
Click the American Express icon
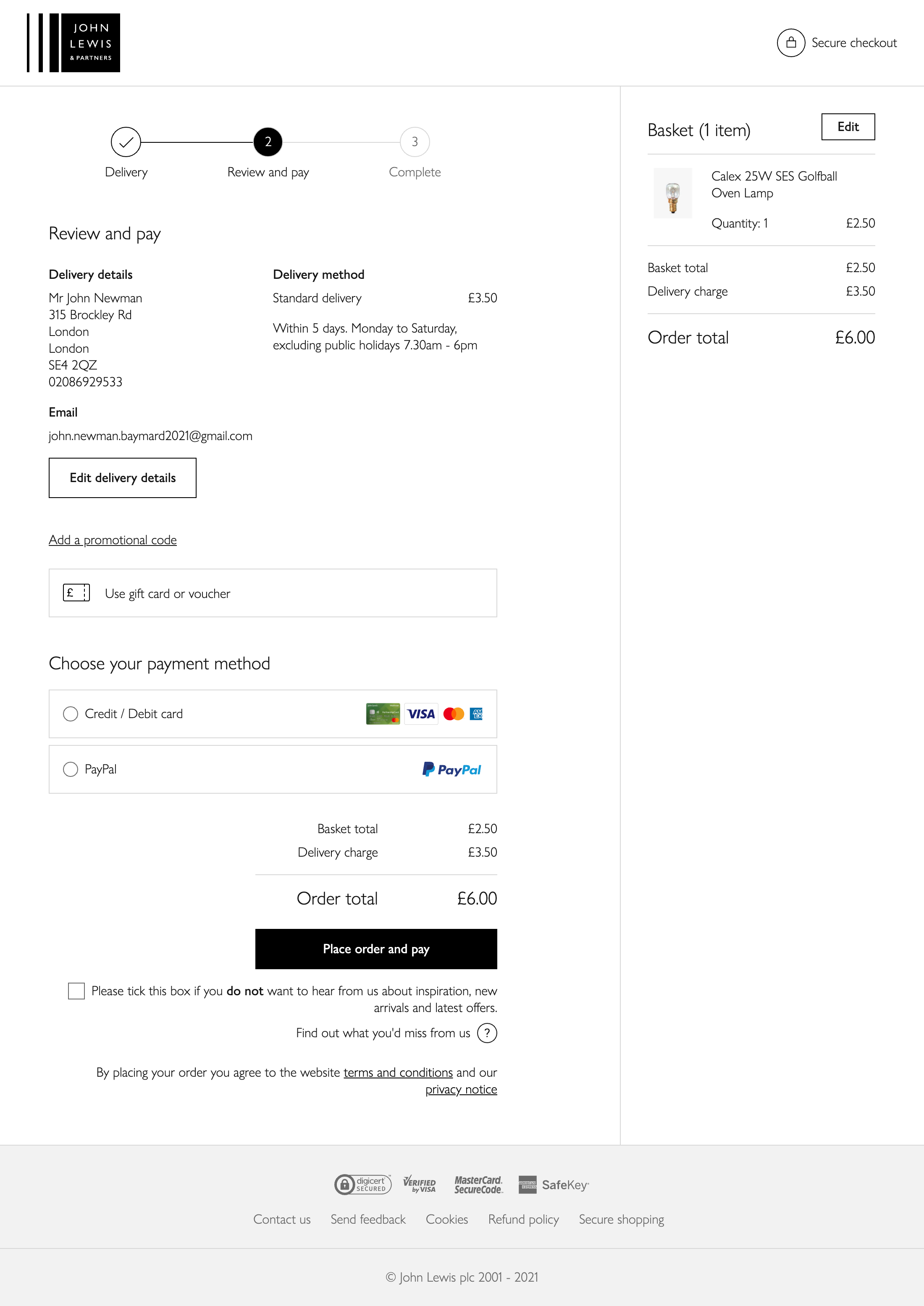click(476, 714)
